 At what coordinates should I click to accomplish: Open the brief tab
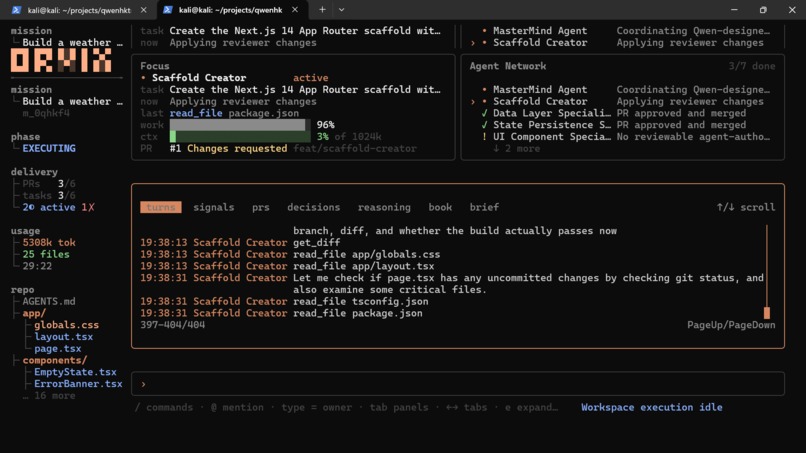click(484, 207)
